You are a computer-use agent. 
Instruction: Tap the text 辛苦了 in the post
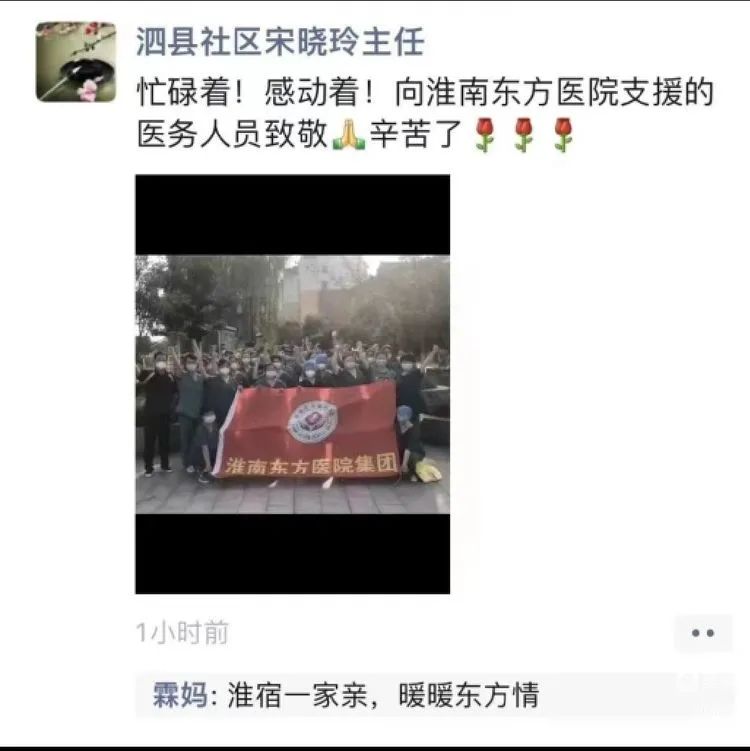pyautogui.click(x=416, y=134)
